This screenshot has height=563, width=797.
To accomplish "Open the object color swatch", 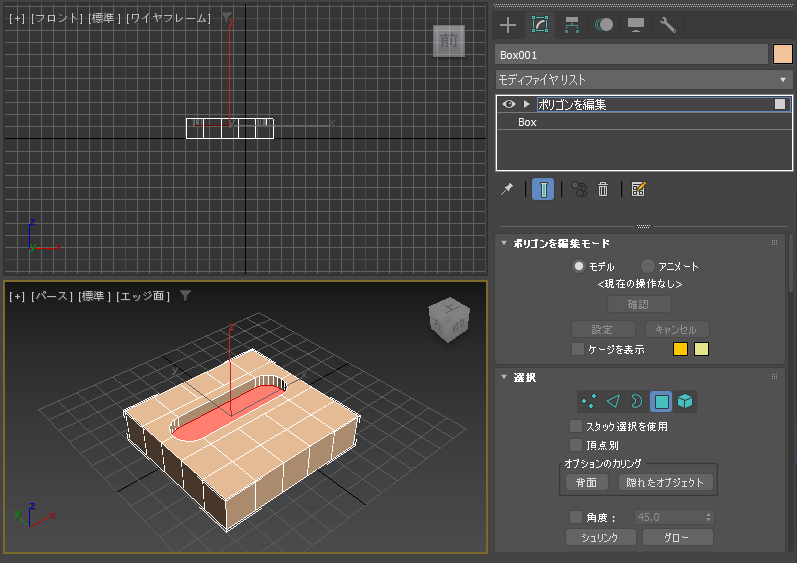I will coord(783,54).
